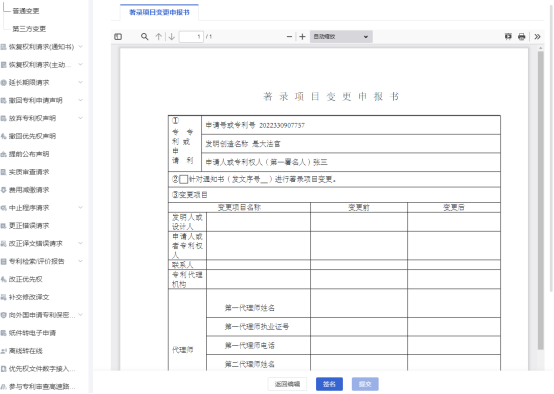This screenshot has width=554, height=394.
Task: Click the page number input field
Action: click(x=191, y=37)
